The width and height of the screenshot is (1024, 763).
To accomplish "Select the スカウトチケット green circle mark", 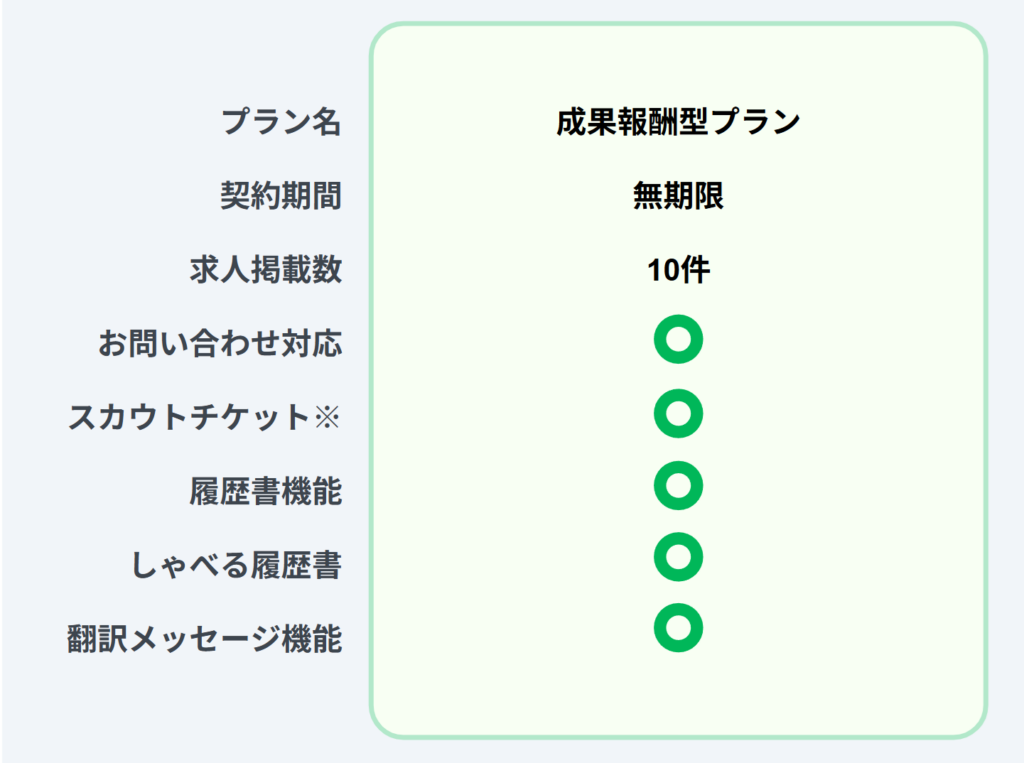I will click(x=678, y=414).
